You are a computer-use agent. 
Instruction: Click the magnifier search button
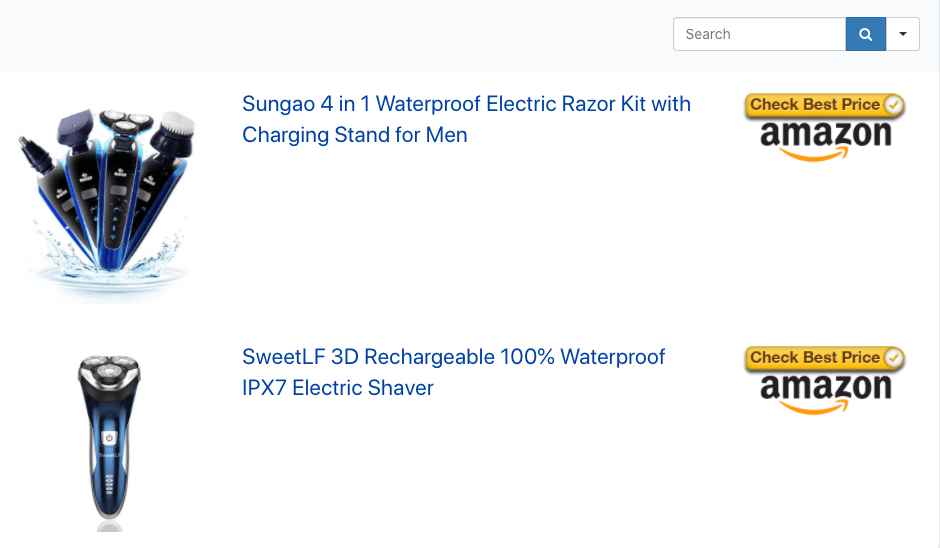[866, 34]
